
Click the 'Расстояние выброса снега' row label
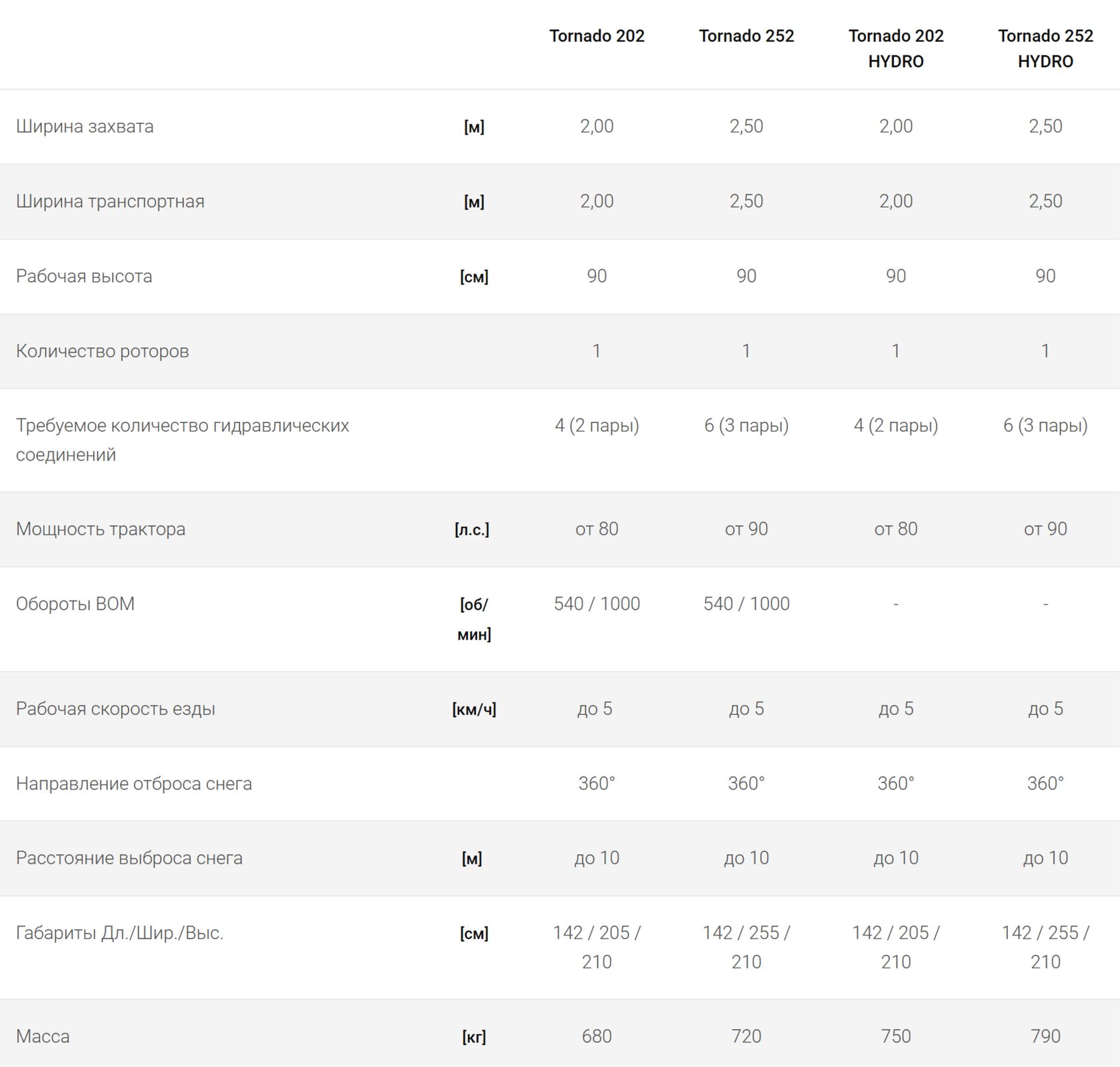(x=129, y=858)
